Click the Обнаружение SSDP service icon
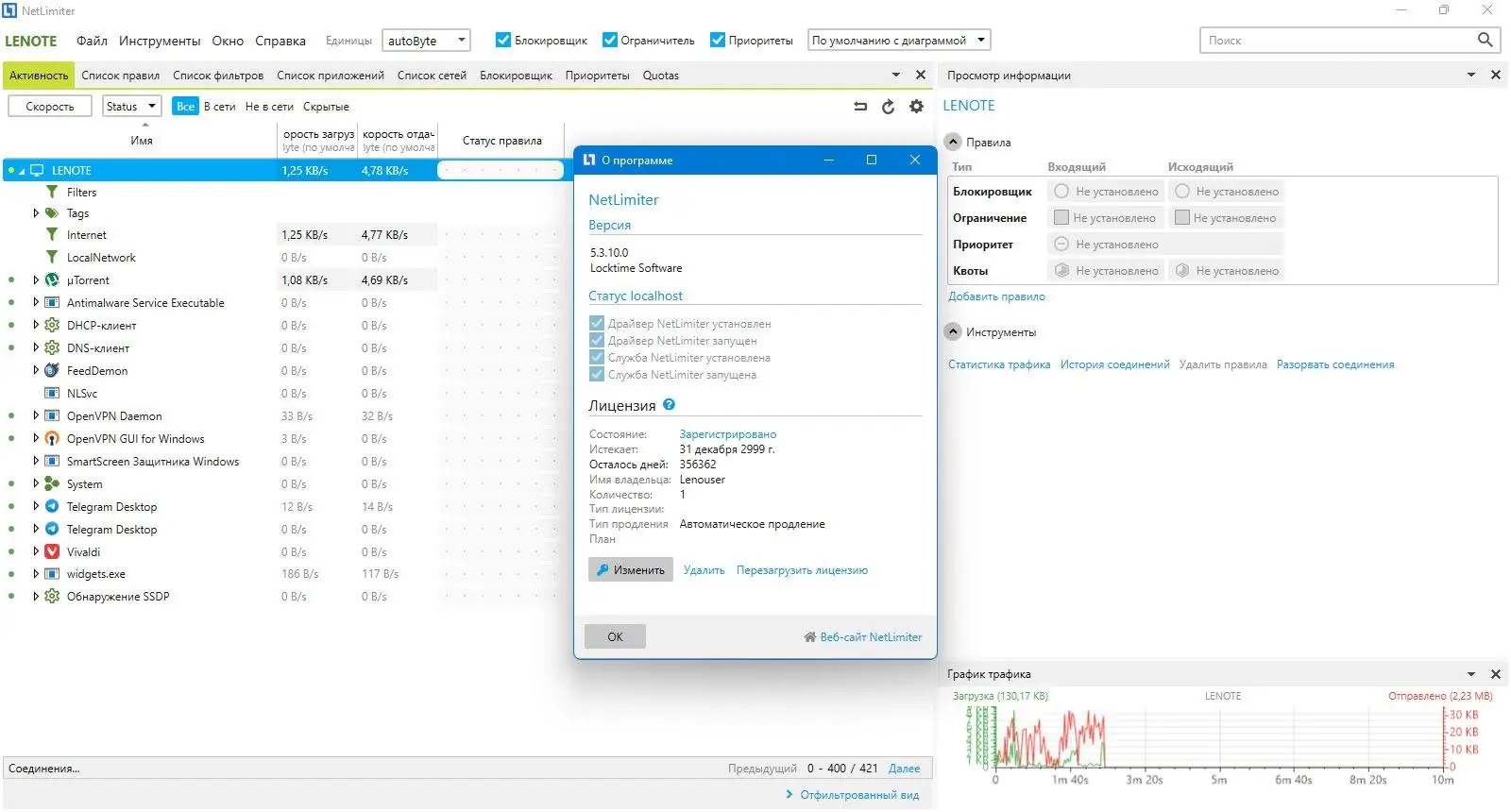The width and height of the screenshot is (1511, 812). point(52,597)
